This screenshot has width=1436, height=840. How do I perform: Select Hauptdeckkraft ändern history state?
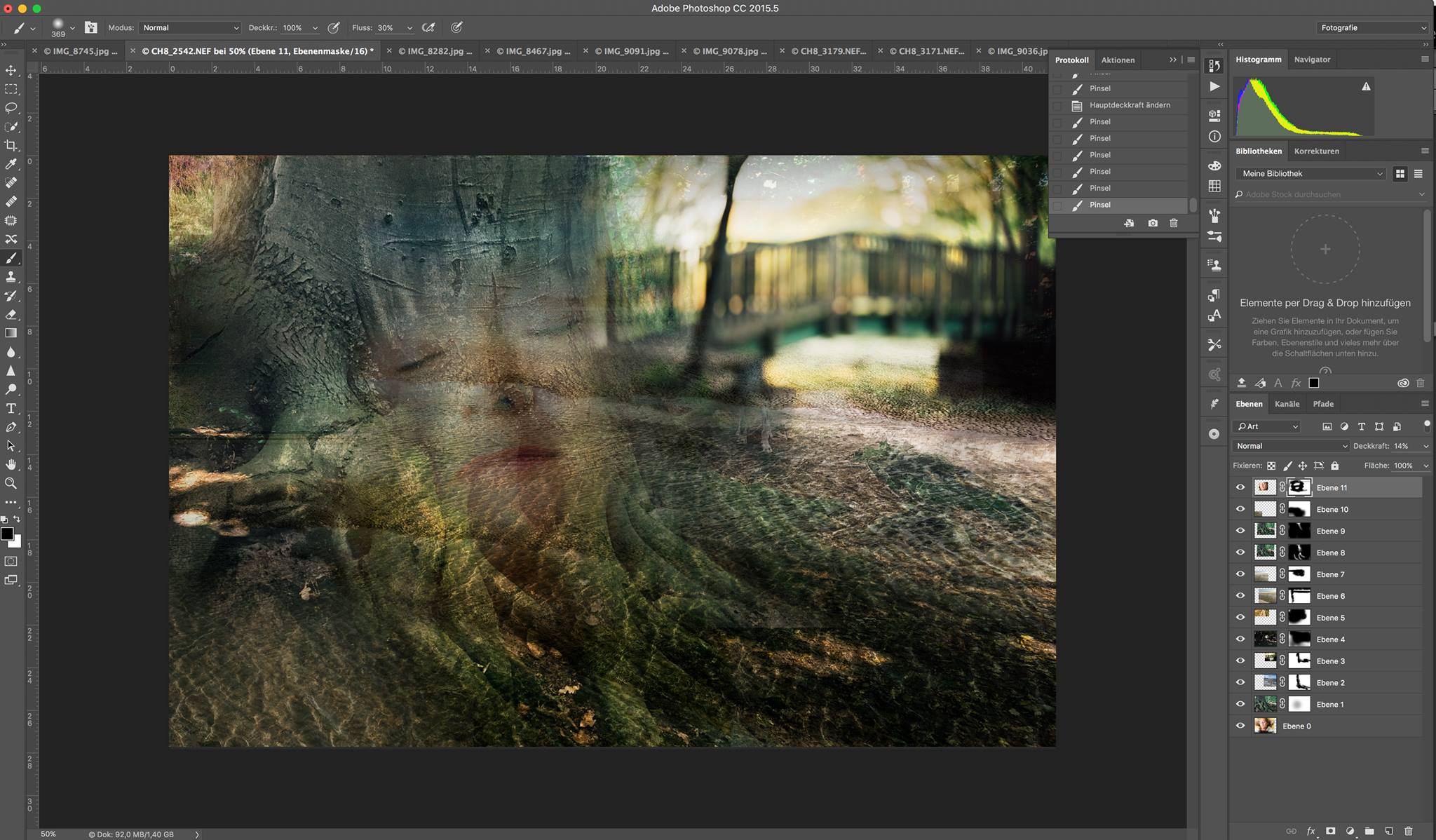click(1129, 105)
